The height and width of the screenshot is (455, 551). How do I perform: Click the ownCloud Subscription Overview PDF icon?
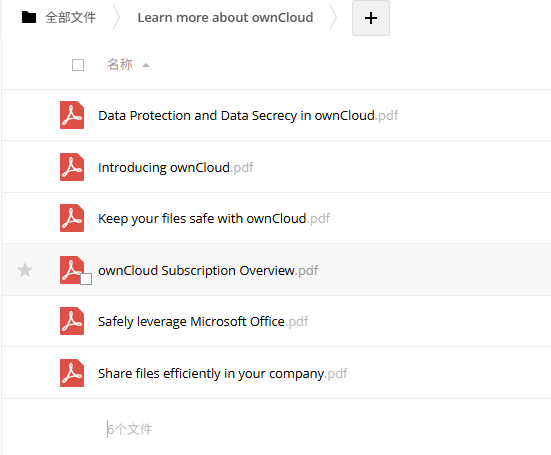pyautogui.click(x=72, y=270)
